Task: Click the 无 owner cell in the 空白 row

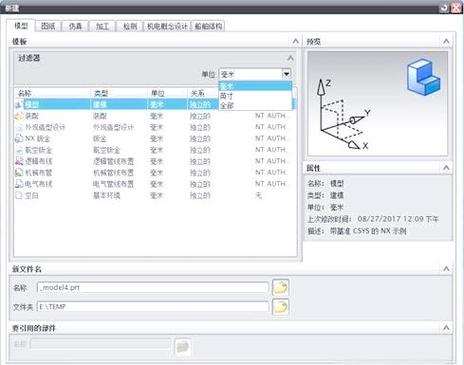Action: point(258,195)
